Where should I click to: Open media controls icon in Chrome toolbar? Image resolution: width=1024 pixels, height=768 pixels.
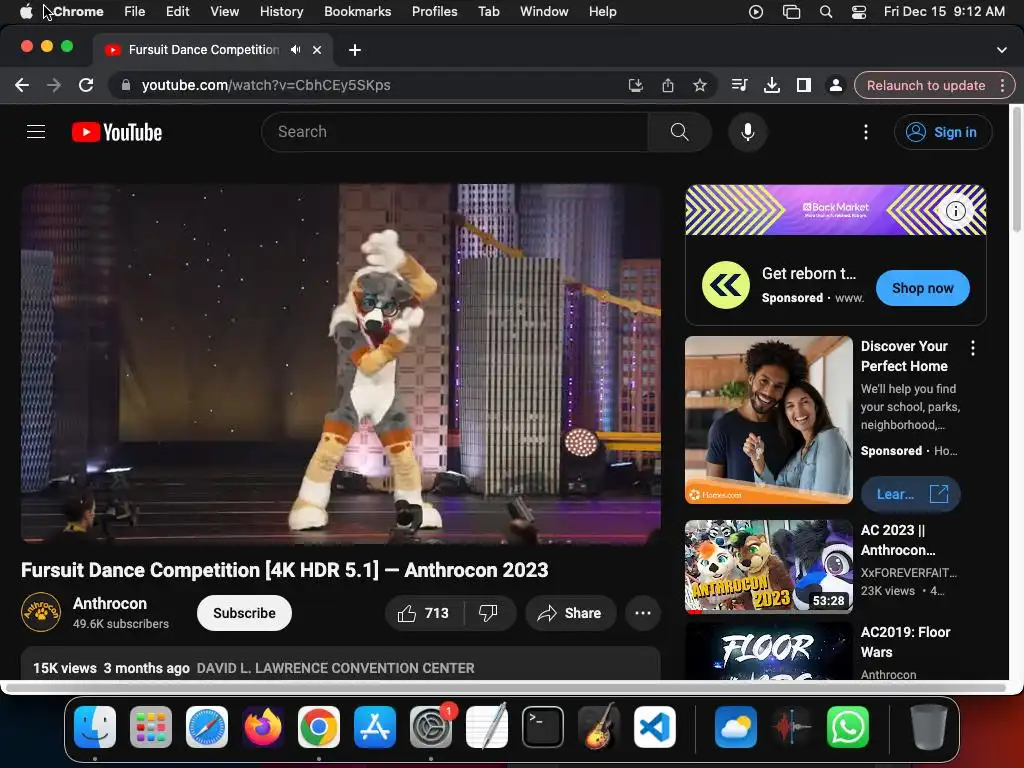pyautogui.click(x=739, y=85)
